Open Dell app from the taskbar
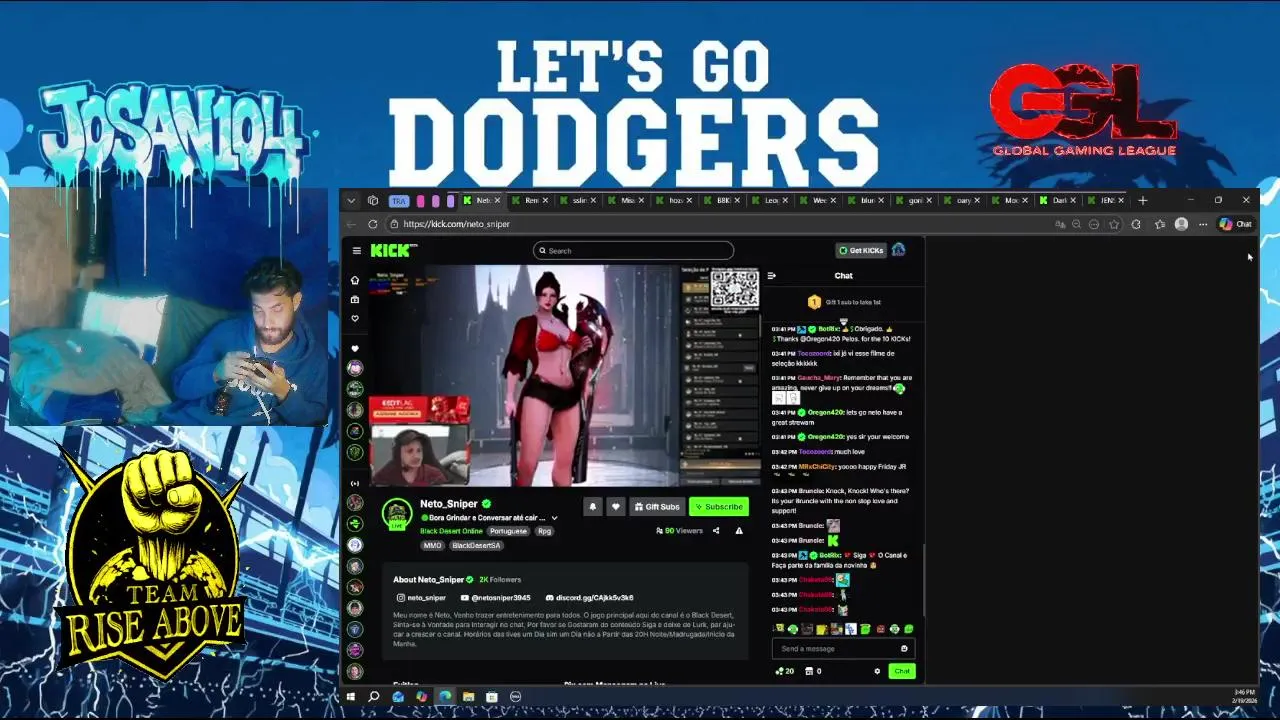This screenshot has height=720, width=1280. point(516,696)
